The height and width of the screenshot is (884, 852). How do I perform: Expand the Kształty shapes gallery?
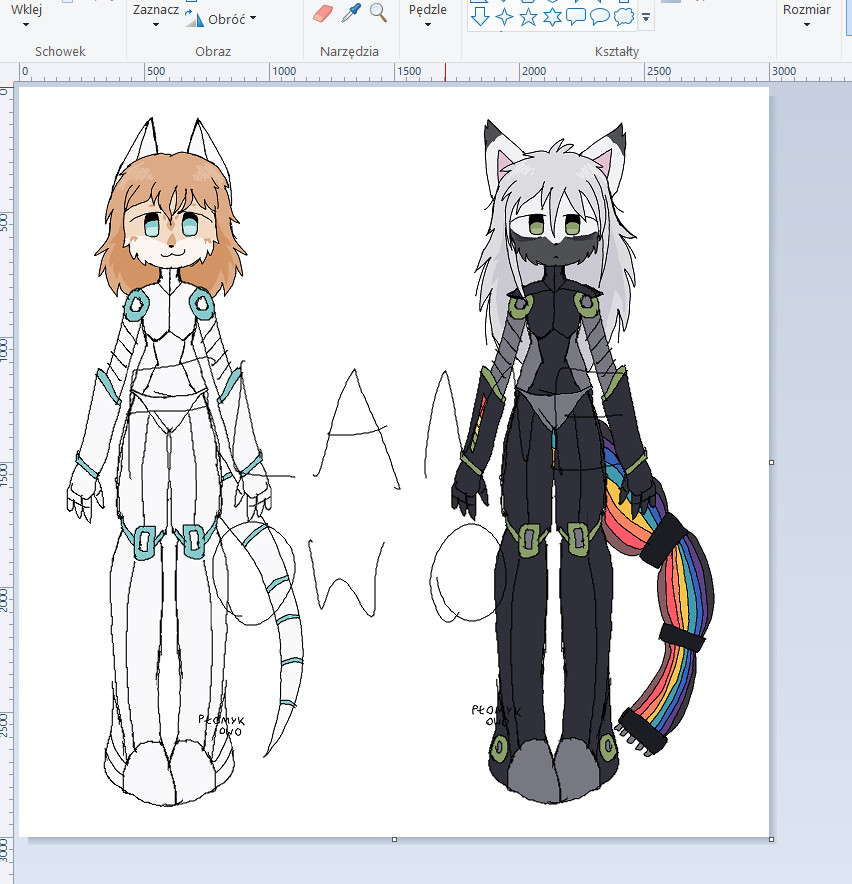tap(647, 17)
